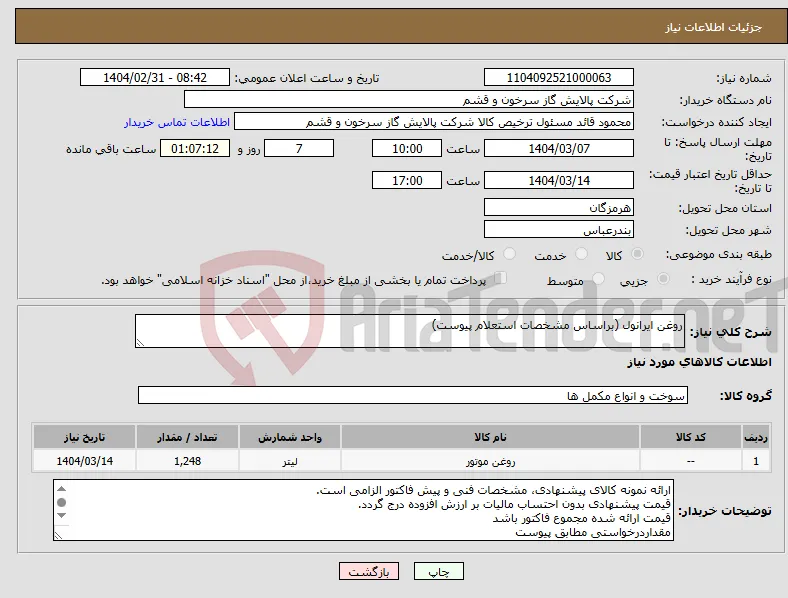The height and width of the screenshot is (598, 788).
Task: Click the announcement date field 1404/02/31 - 08:42
Action: (155, 77)
